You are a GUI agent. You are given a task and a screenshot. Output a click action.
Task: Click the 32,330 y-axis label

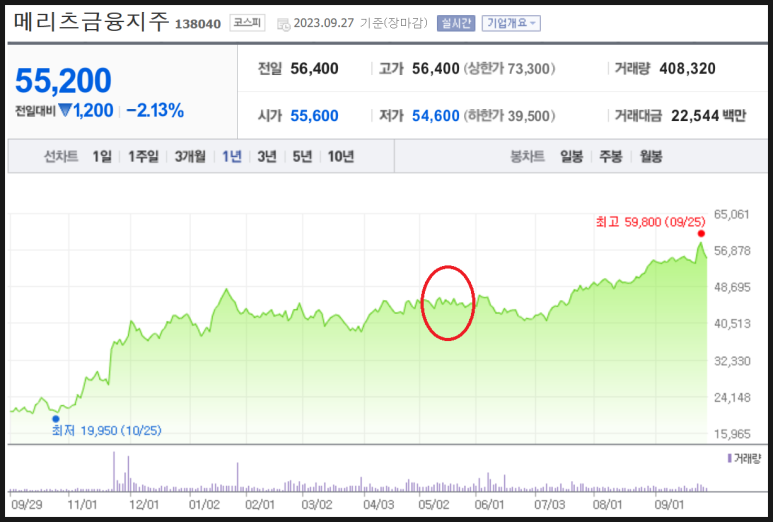[x=732, y=361]
